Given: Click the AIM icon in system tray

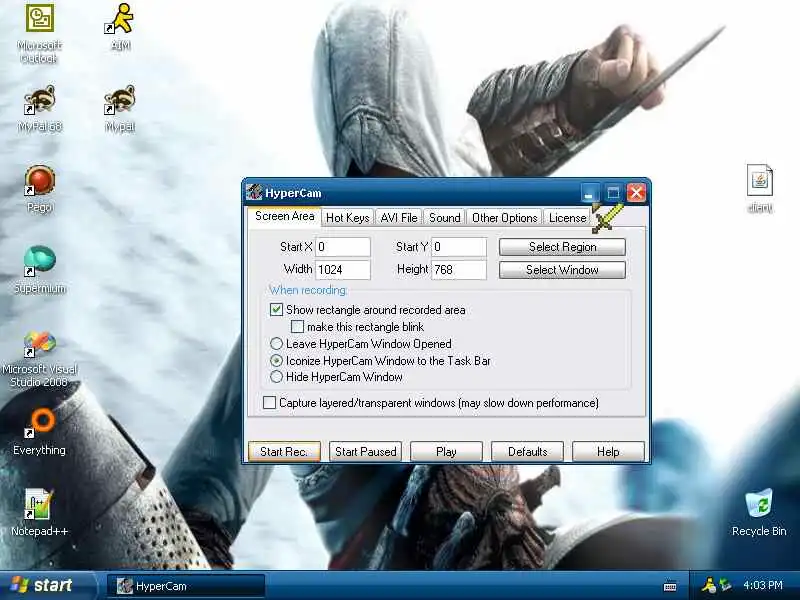Looking at the screenshot, I should click(x=709, y=585).
